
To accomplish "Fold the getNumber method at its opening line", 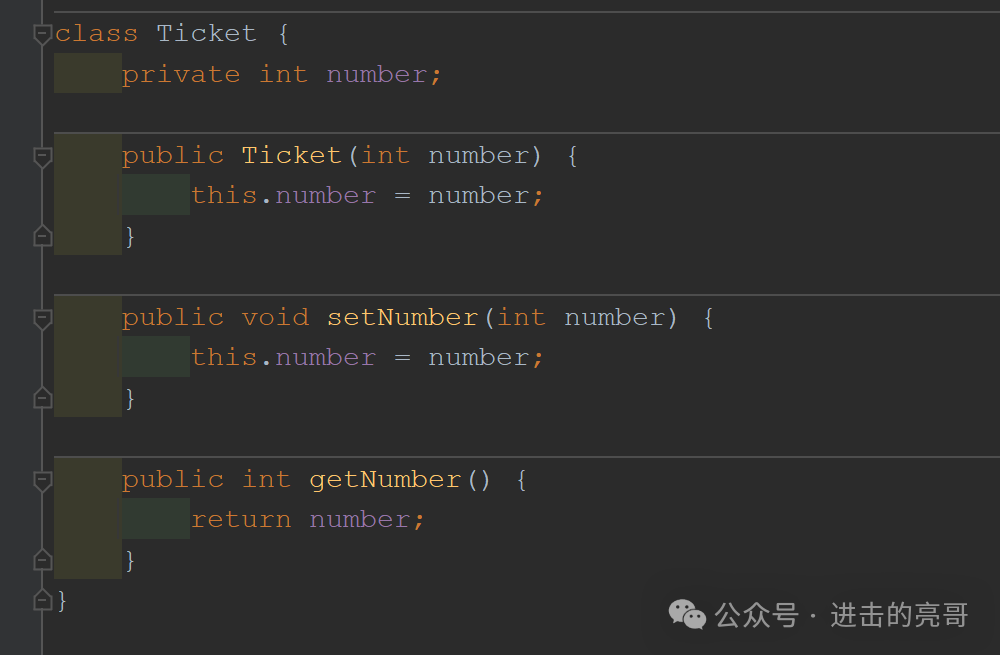I will coord(42,480).
